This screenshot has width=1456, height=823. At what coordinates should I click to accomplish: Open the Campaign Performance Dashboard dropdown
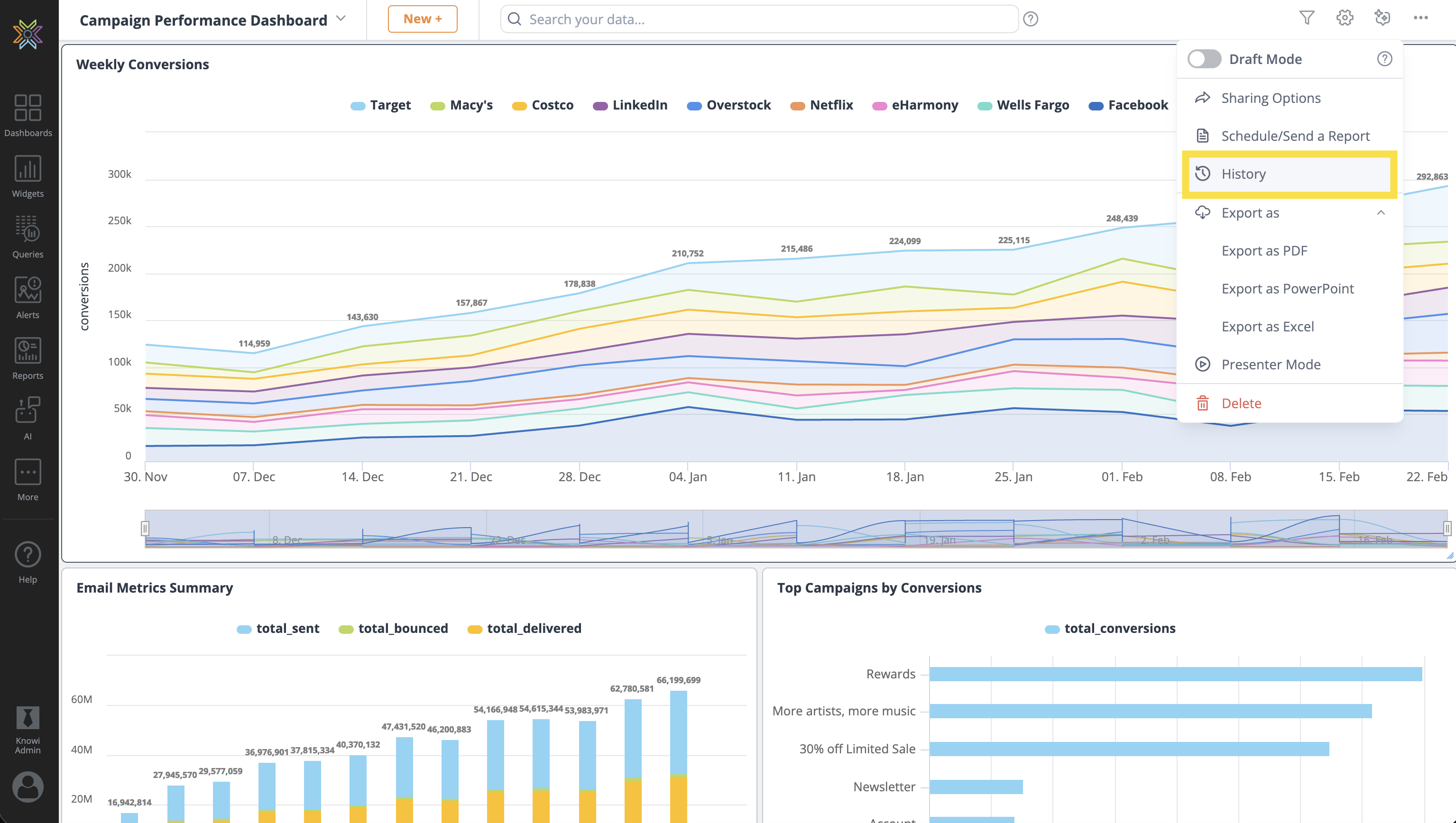[x=340, y=18]
